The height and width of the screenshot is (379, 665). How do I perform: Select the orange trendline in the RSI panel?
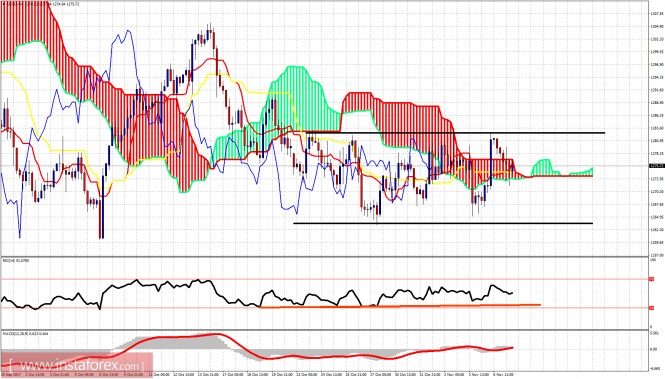[400, 306]
